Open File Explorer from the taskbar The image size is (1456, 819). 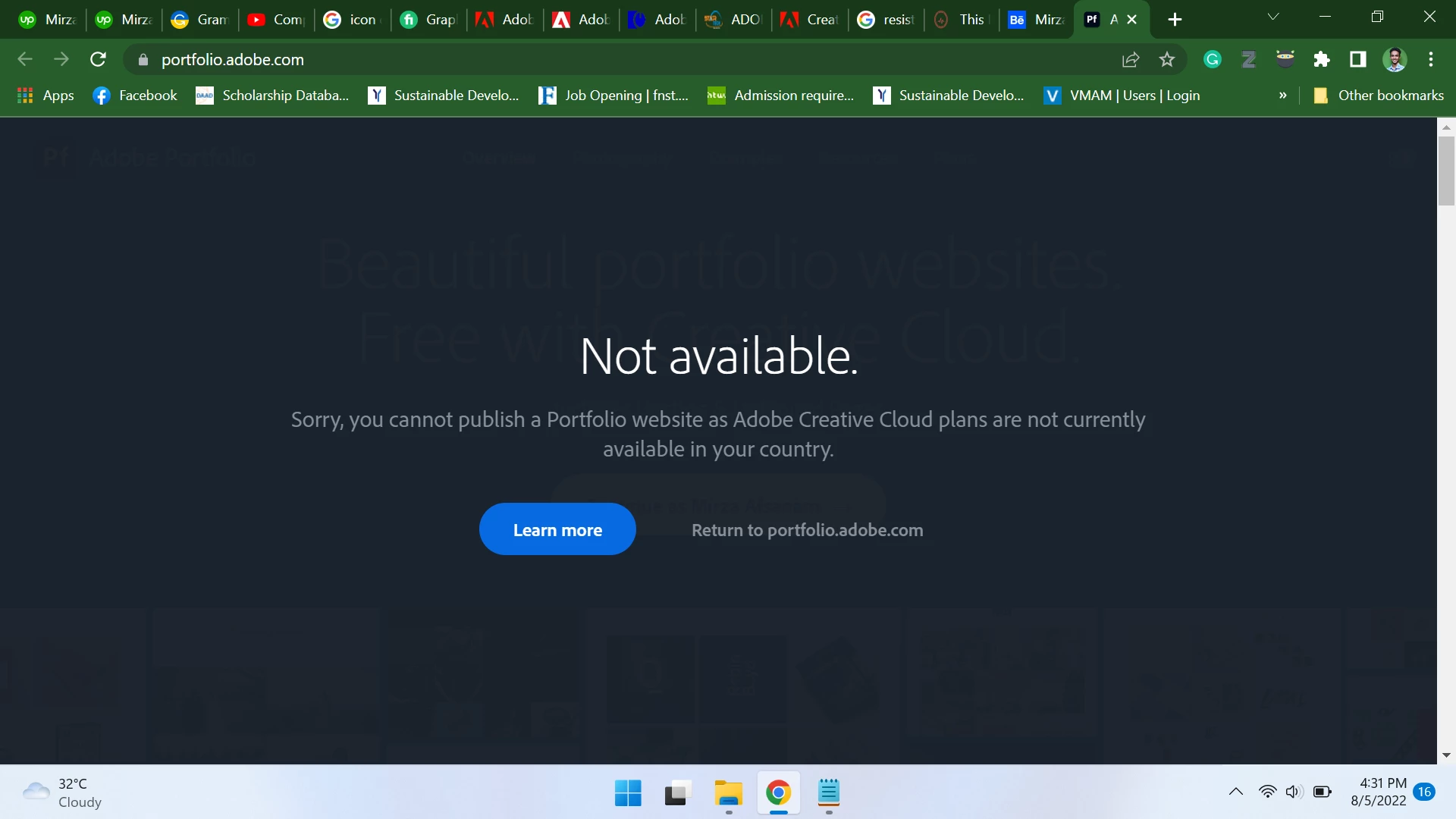(728, 793)
